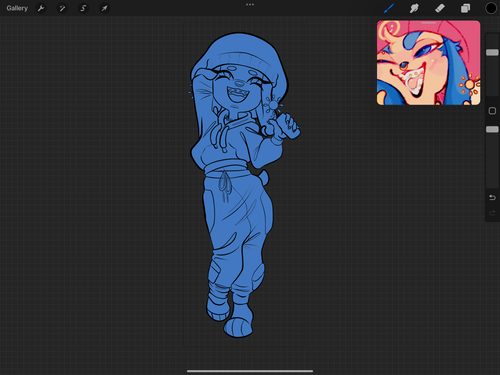Return to the Gallery

pyautogui.click(x=17, y=8)
